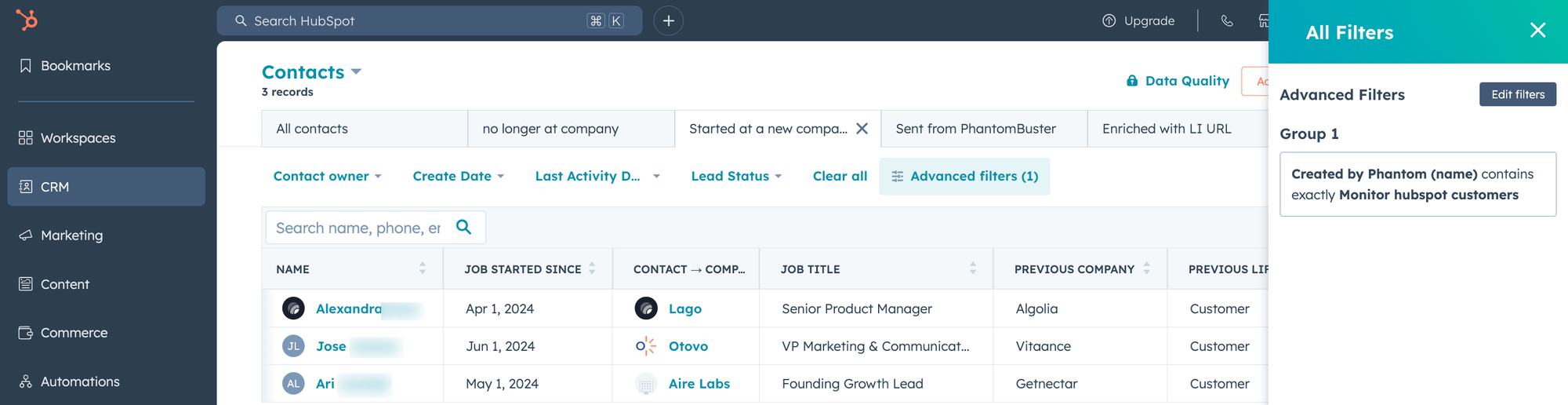Switch to the Sent from PhantomBuster tab
The width and height of the screenshot is (1568, 405).
pos(984,129)
